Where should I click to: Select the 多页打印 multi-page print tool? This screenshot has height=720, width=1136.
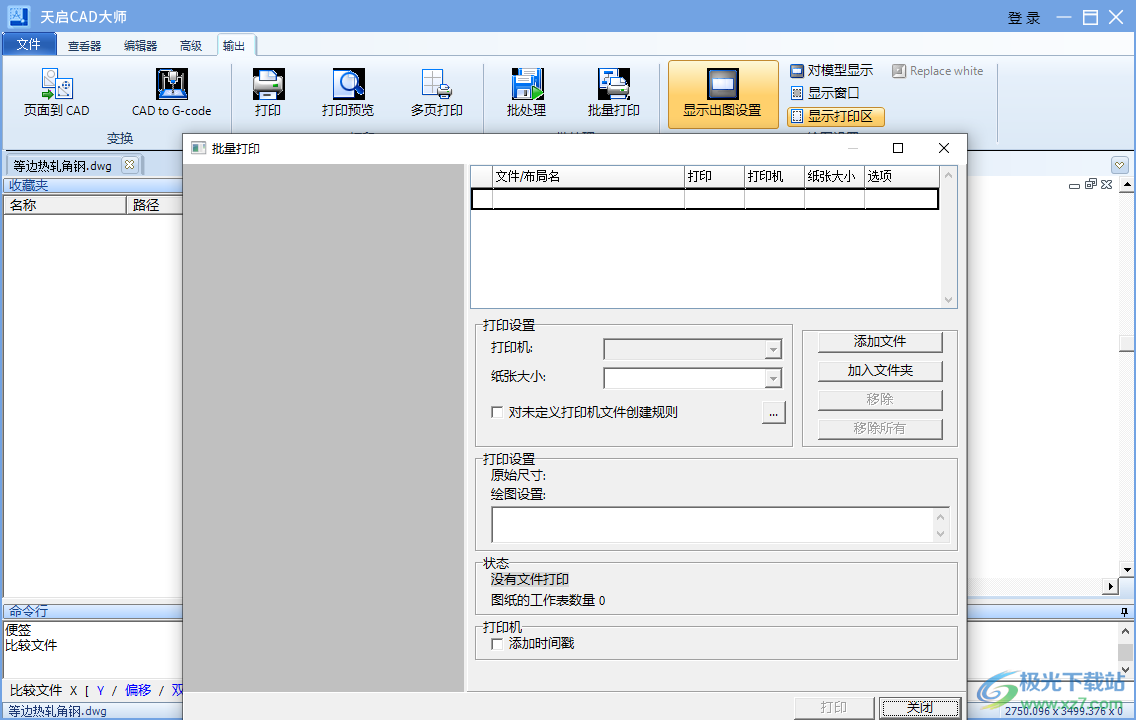(437, 92)
